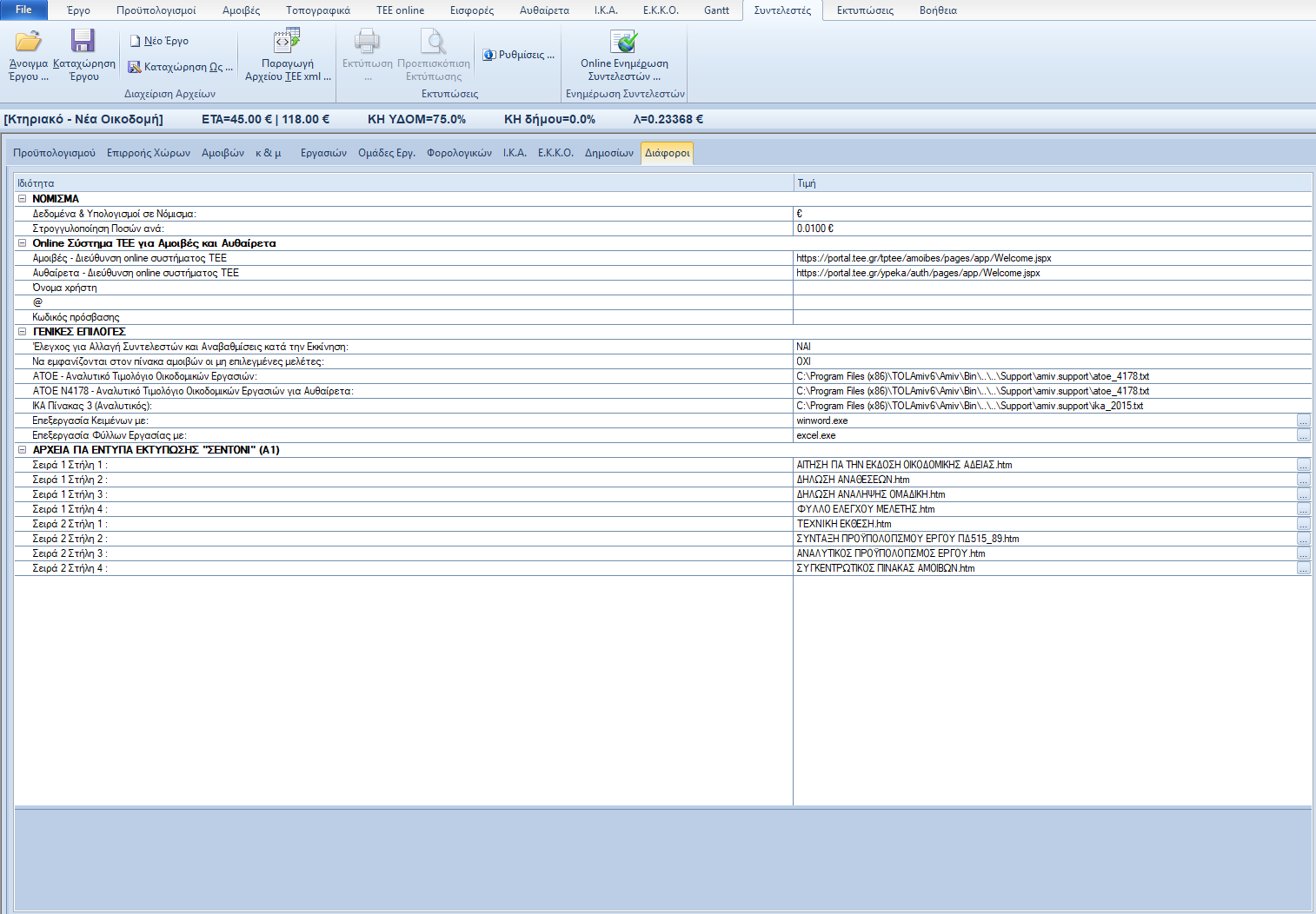Open the File menu
This screenshot has width=1316, height=914.
coord(23,10)
